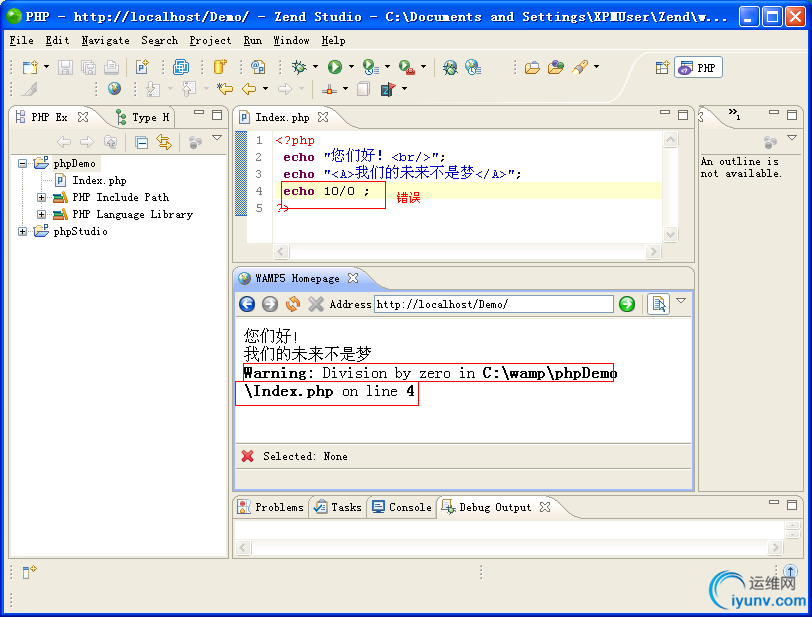This screenshot has width=812, height=617.
Task: Click the Open Type folder icon
Action: tap(532, 67)
